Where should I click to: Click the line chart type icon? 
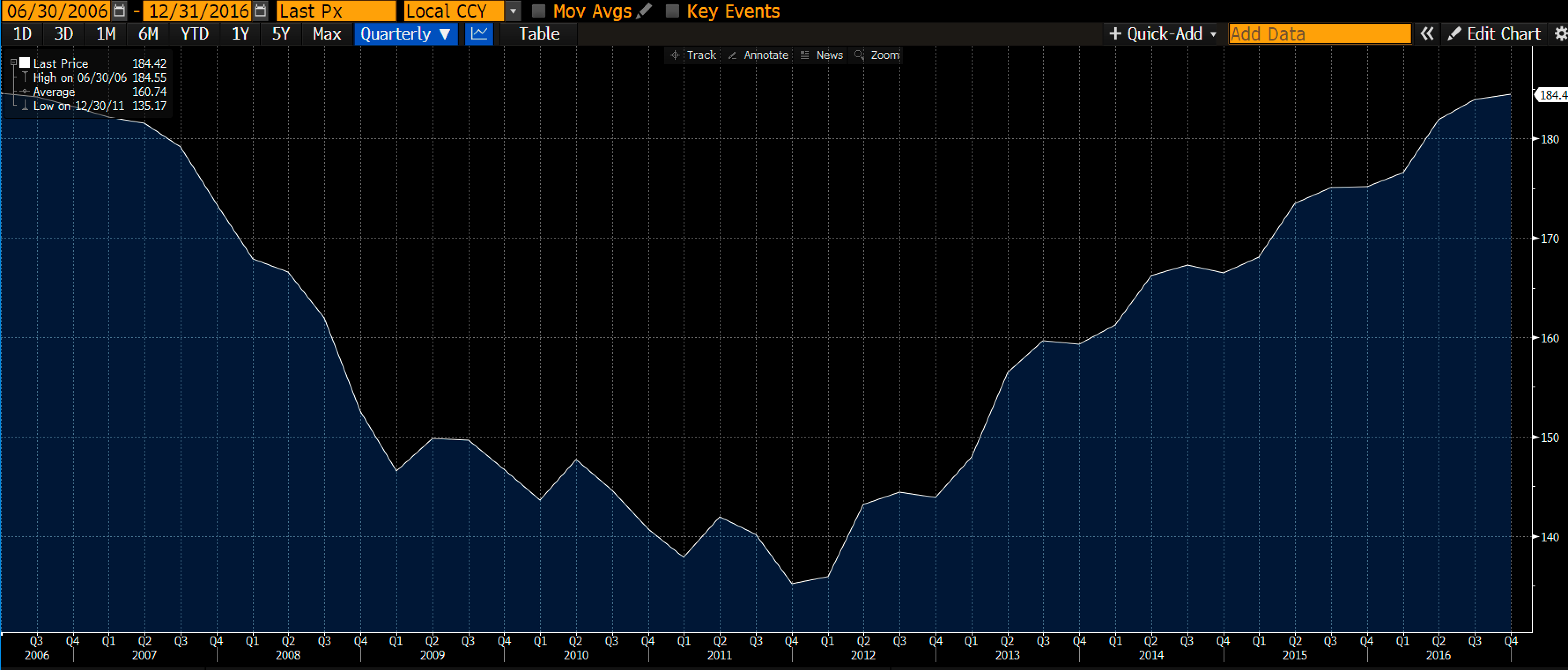click(x=479, y=33)
